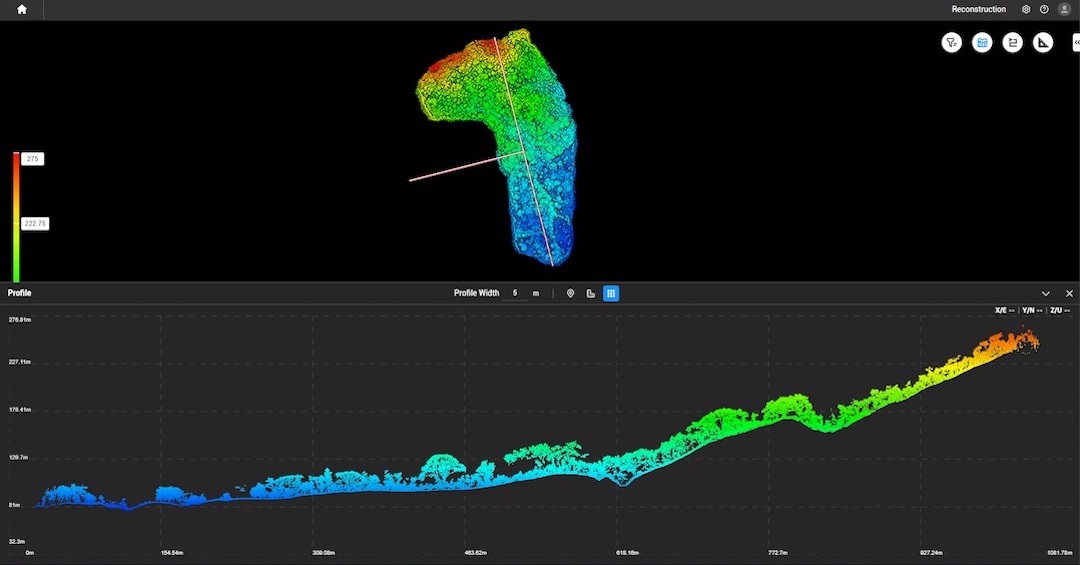The image size is (1080, 565).
Task: Toggle the blue highlighted profile section tool
Action: tap(982, 42)
